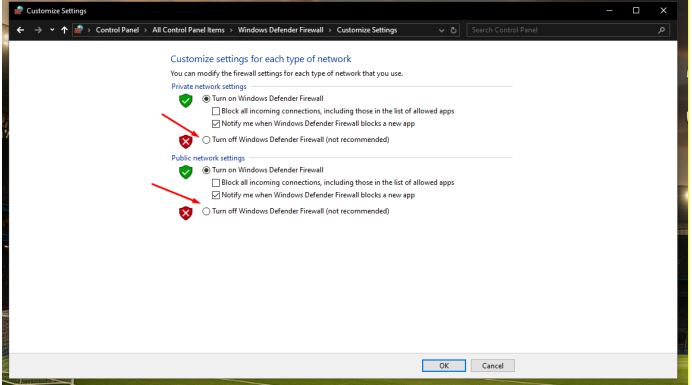
Task: Expand chevron after Control Panel breadcrumb
Action: click(x=146, y=30)
